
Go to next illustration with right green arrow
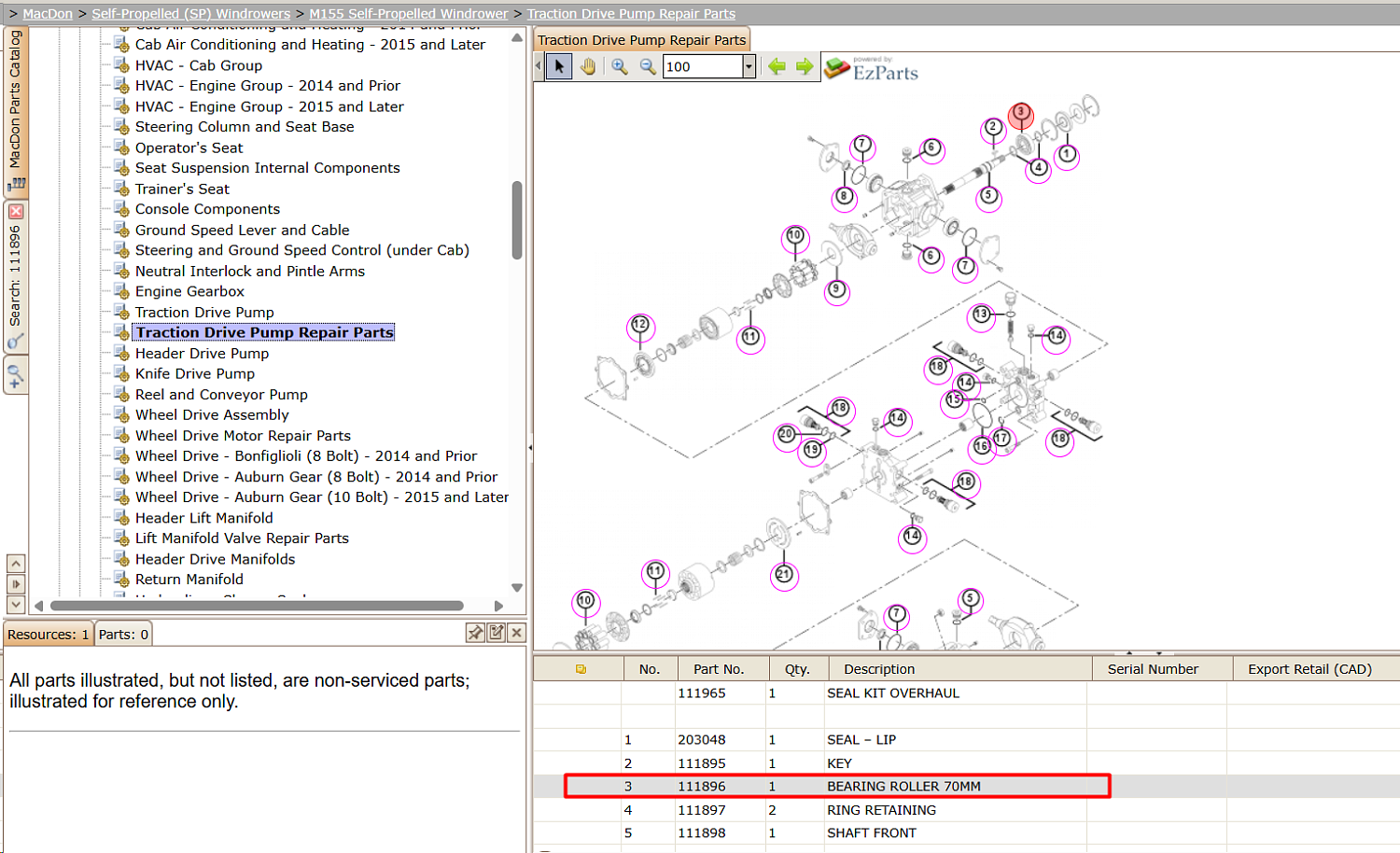coord(805,66)
